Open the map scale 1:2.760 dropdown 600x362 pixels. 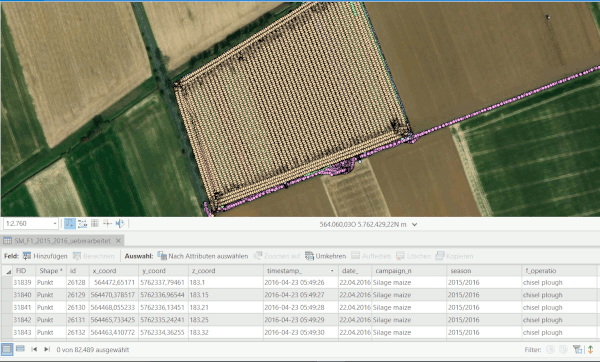point(55,223)
